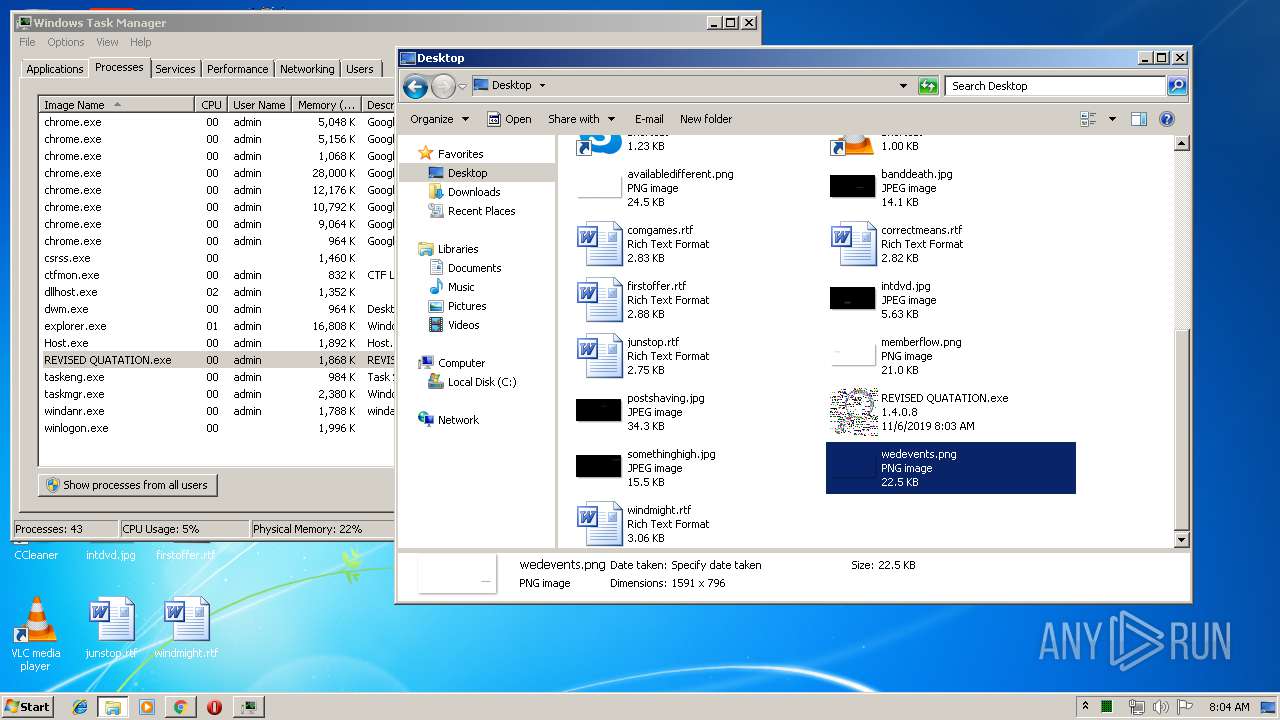
Task: Click the Refresh button beside address bar
Action: (928, 86)
